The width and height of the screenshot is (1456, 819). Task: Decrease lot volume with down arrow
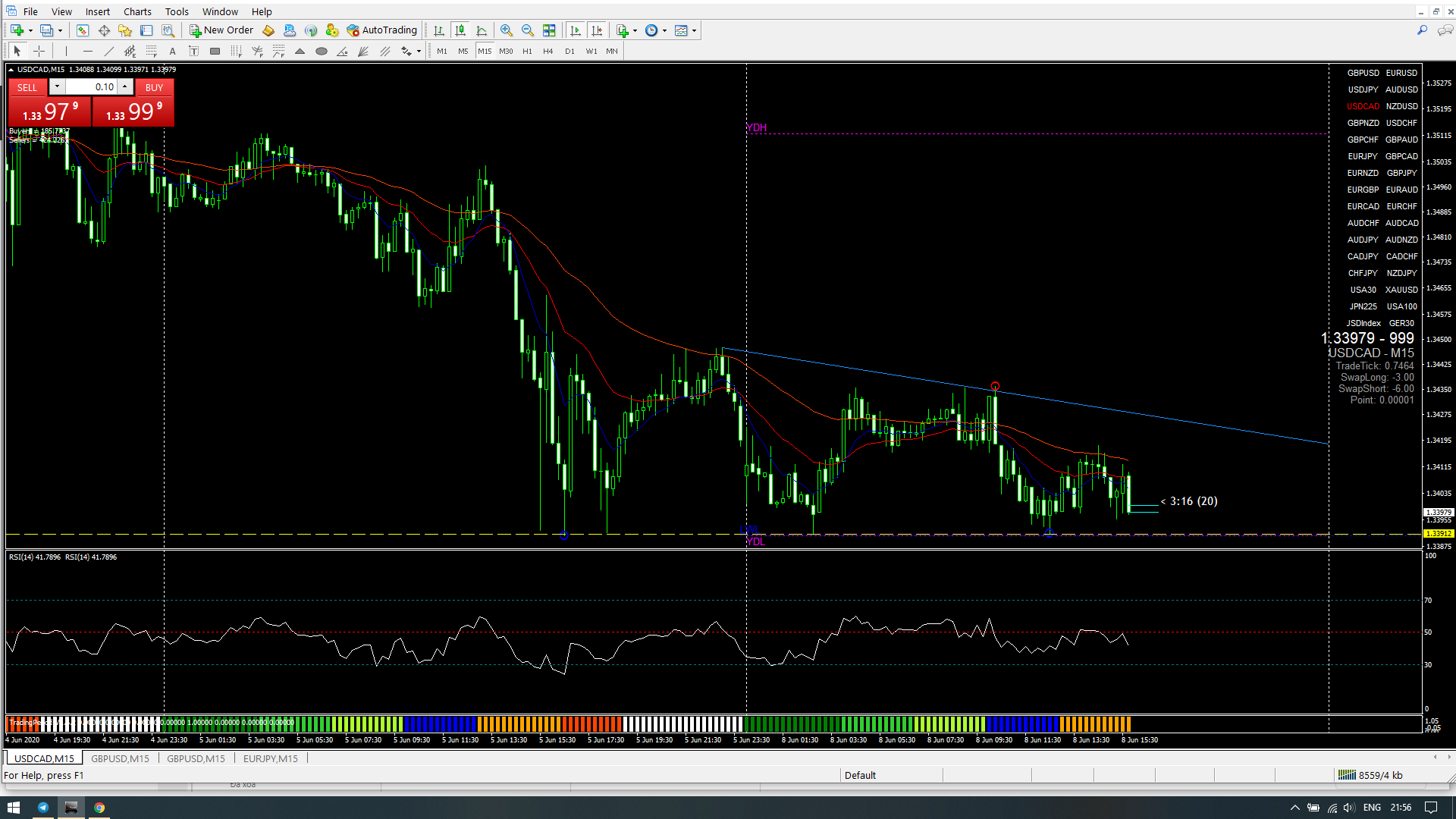click(57, 86)
